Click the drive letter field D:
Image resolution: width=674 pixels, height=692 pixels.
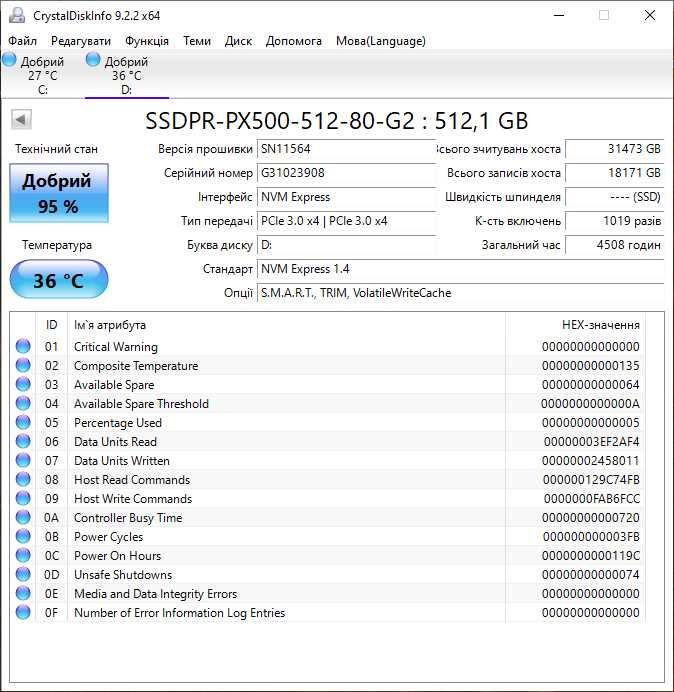[346, 244]
